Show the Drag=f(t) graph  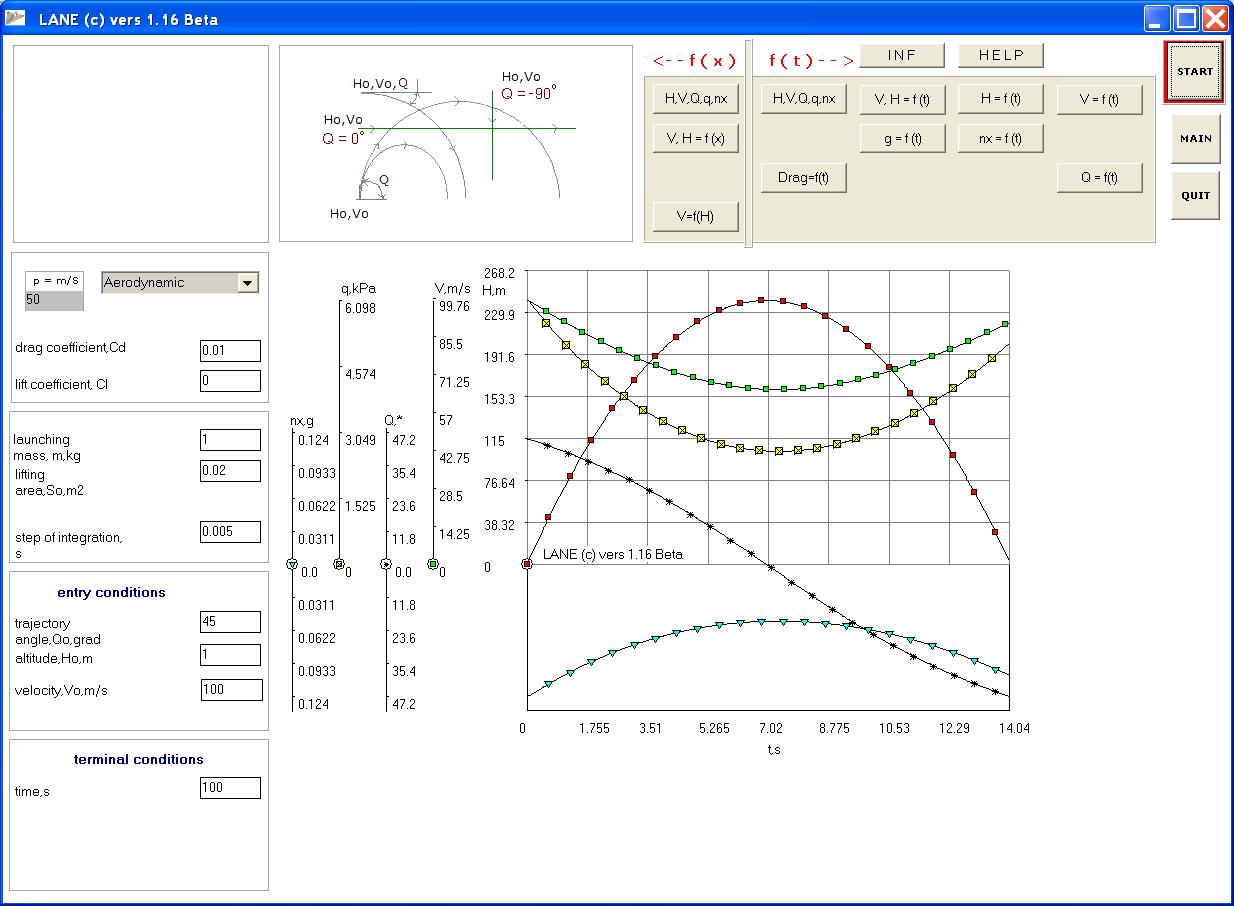pos(804,178)
